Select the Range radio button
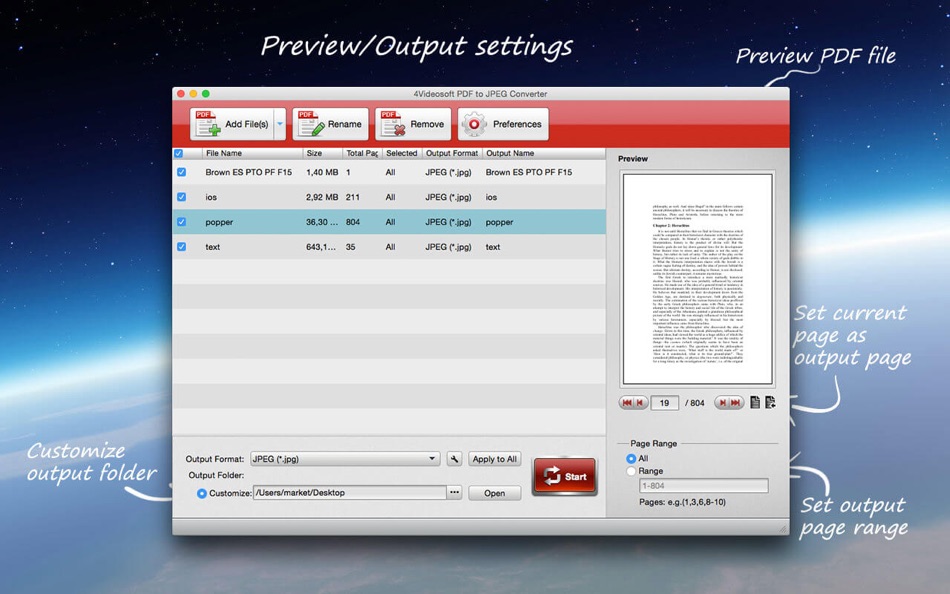The height and width of the screenshot is (594, 950). (631, 471)
